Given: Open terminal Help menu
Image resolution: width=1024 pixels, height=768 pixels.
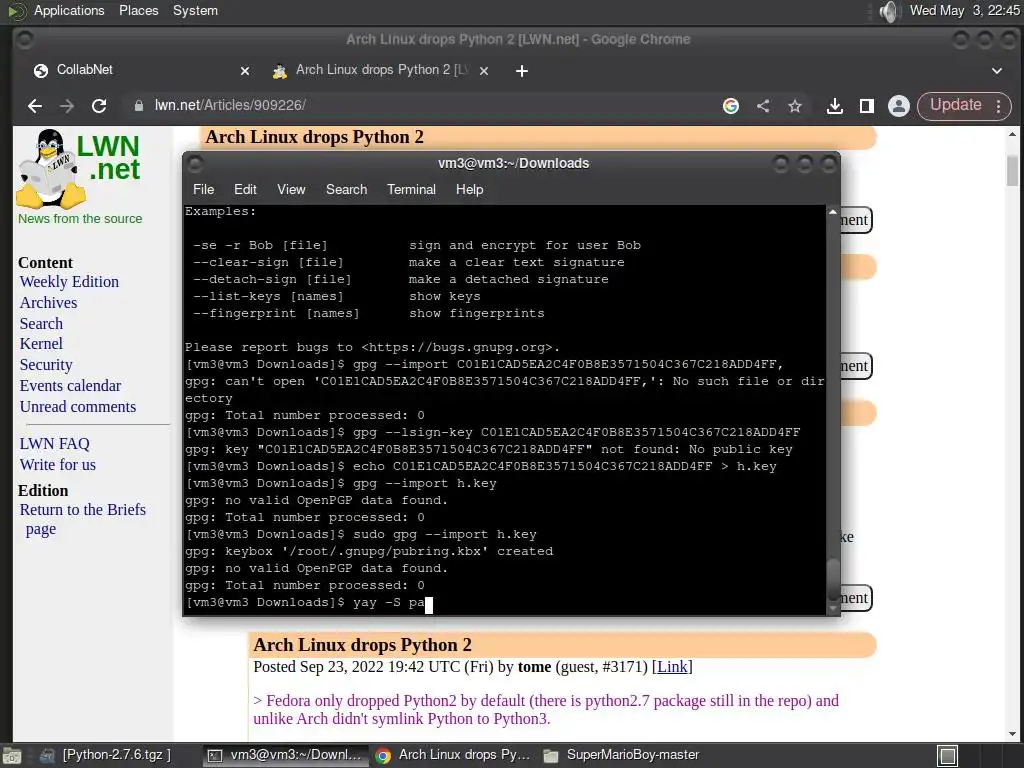Looking at the screenshot, I should pos(470,189).
